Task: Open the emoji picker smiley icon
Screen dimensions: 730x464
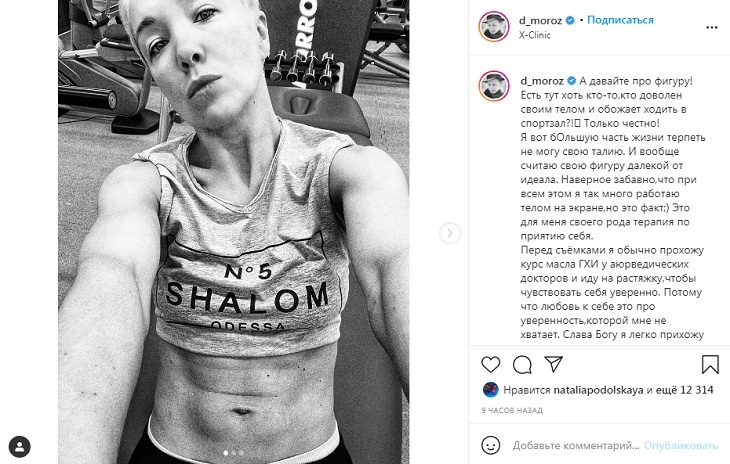Action: click(491, 445)
